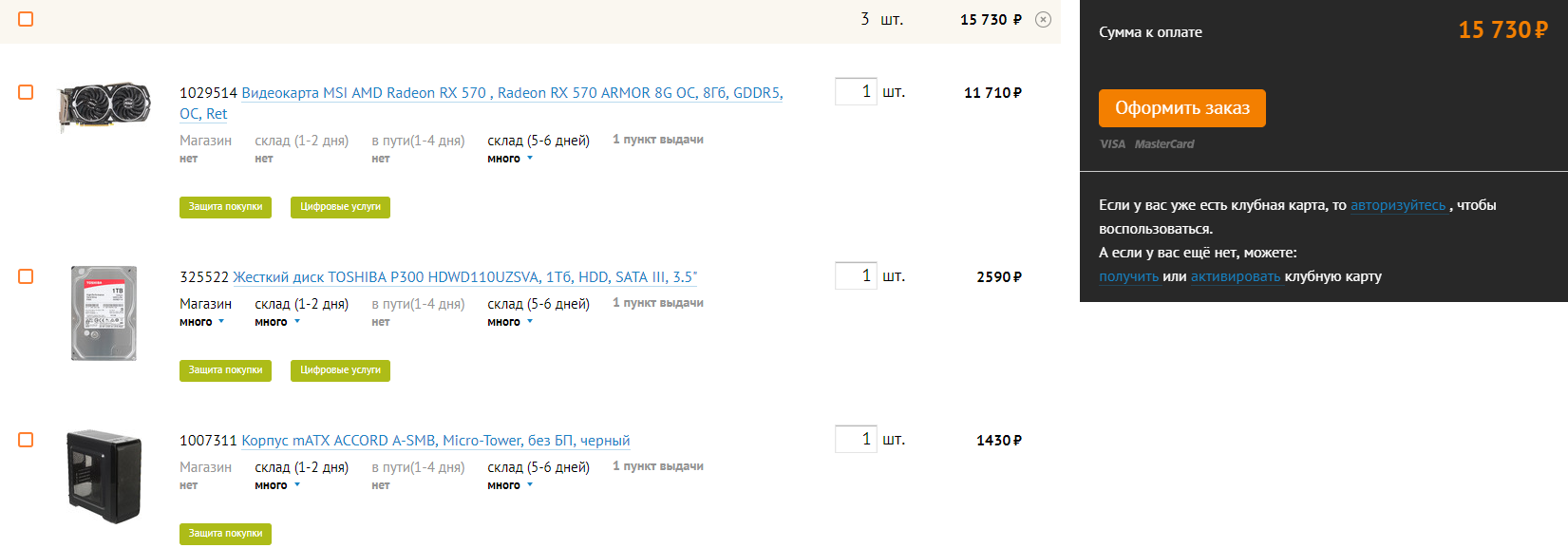Screen dimensions: 1568x548
Task: Click the ACCORD A-SMB case image
Action: point(104,476)
